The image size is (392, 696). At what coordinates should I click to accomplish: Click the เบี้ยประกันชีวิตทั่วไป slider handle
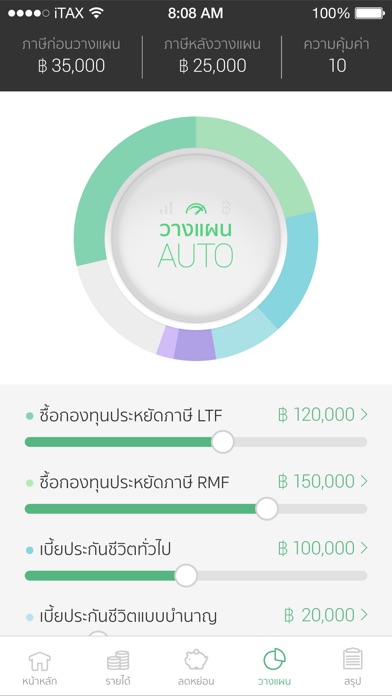[186, 576]
